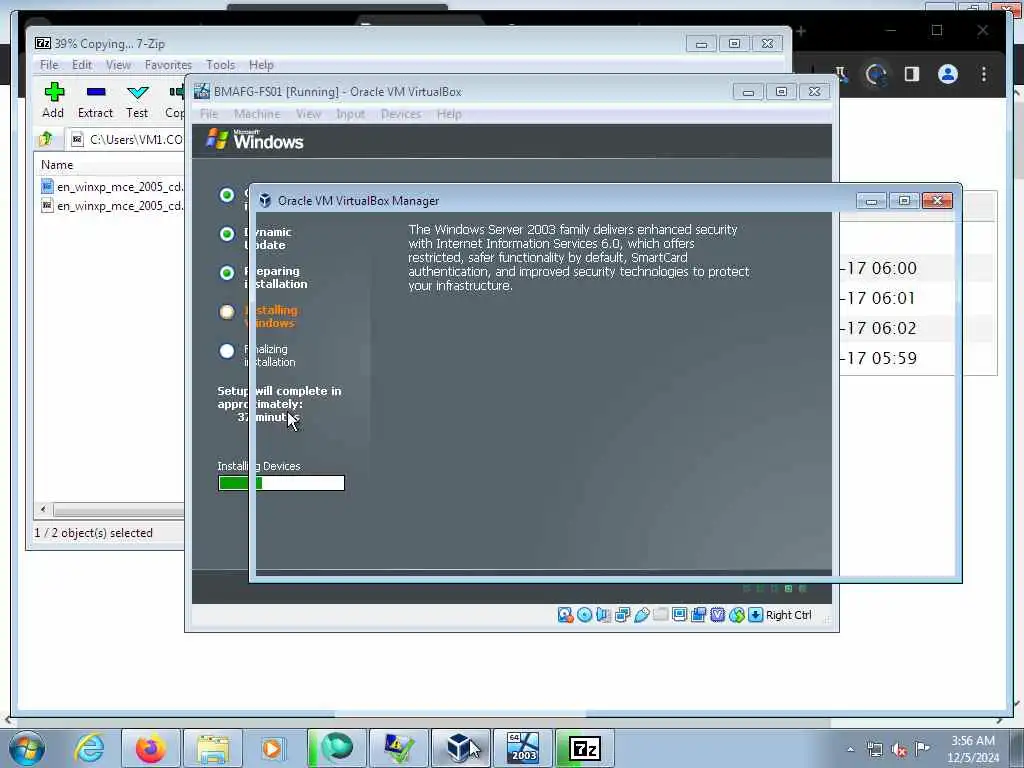This screenshot has width=1024, height=768.
Task: Click '1 / 2 object(s) selected' status text
Action: (93, 533)
